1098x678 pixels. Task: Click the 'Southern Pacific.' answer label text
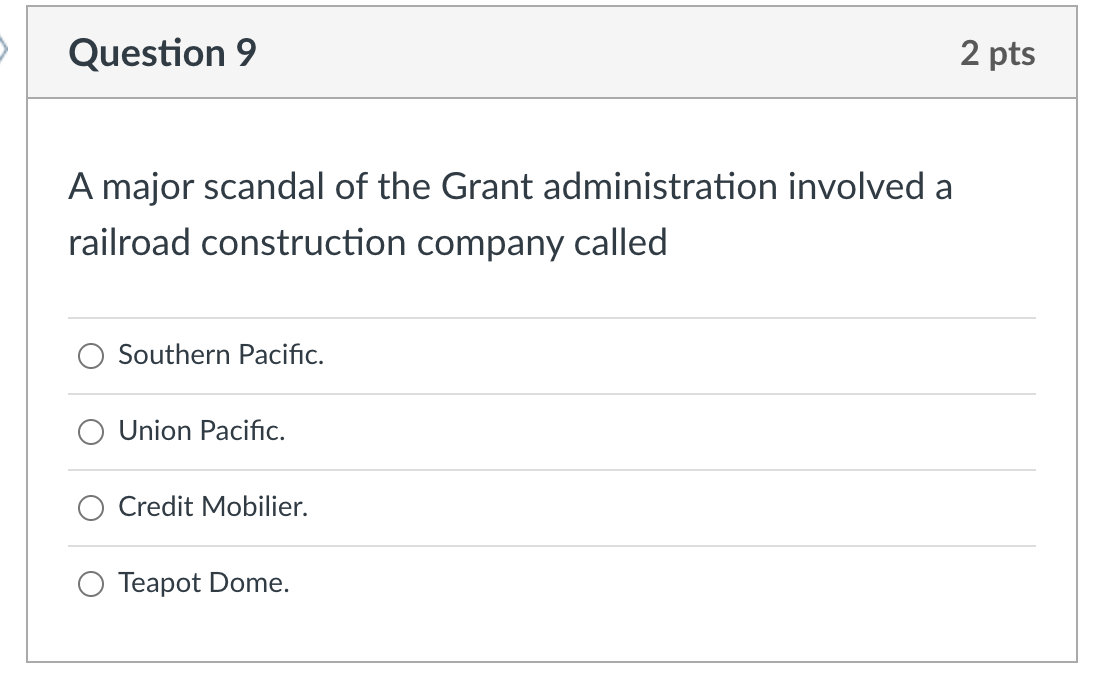[221, 355]
